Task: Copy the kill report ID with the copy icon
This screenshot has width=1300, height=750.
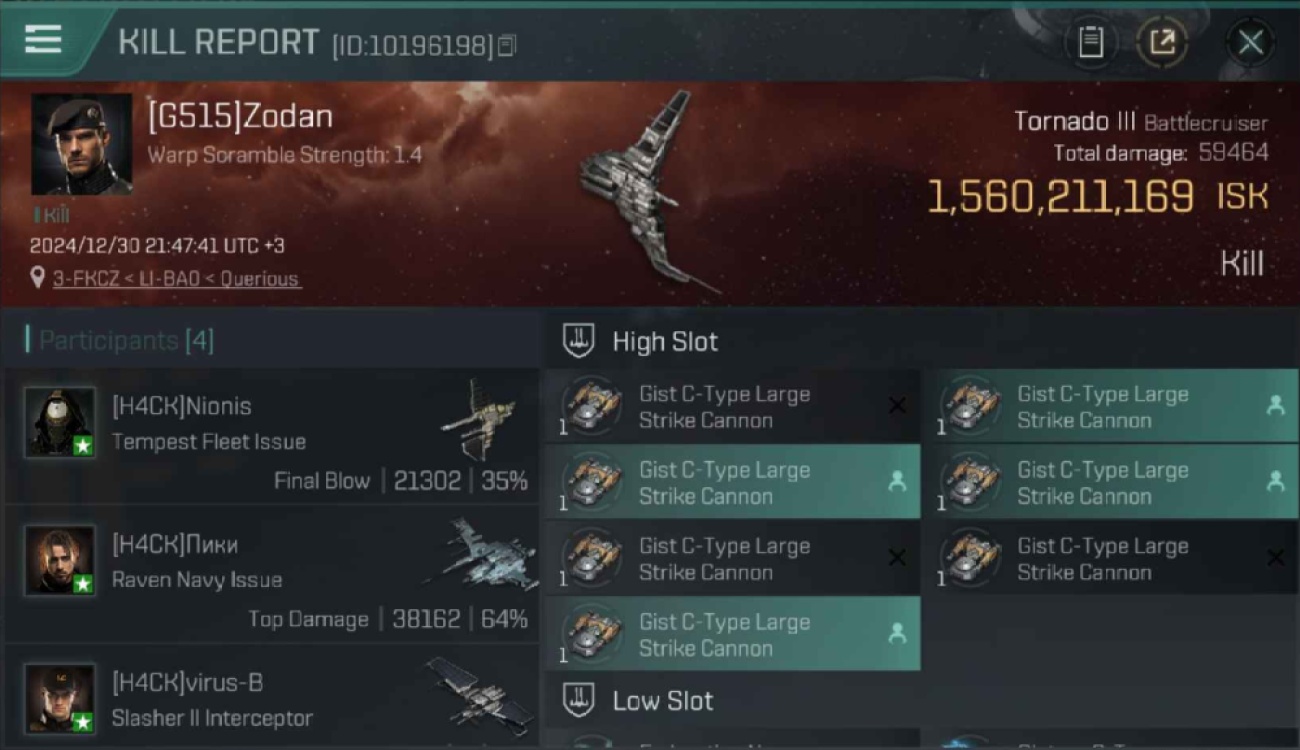Action: pos(507,45)
